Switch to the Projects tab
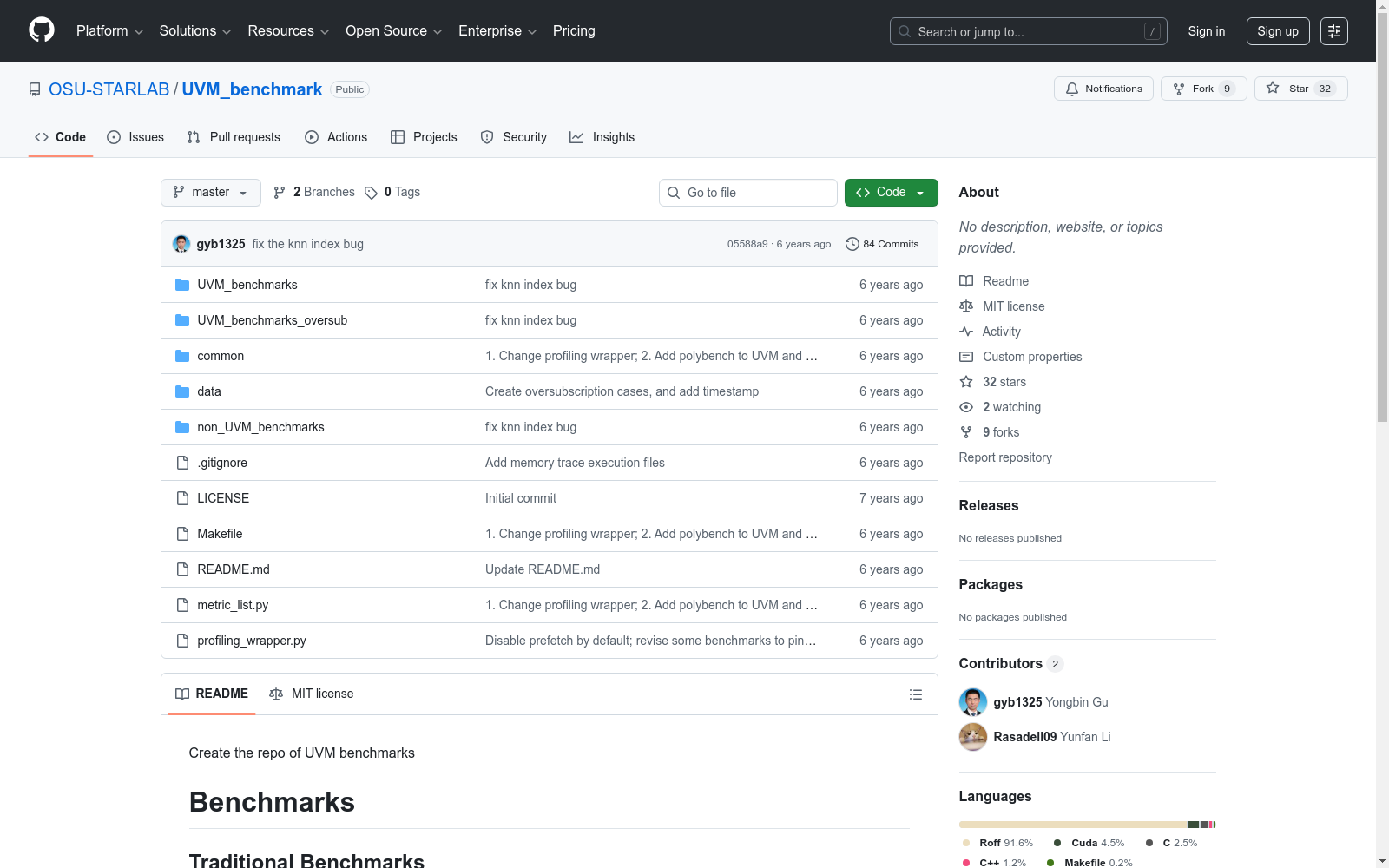The height and width of the screenshot is (868, 1389). click(x=424, y=137)
